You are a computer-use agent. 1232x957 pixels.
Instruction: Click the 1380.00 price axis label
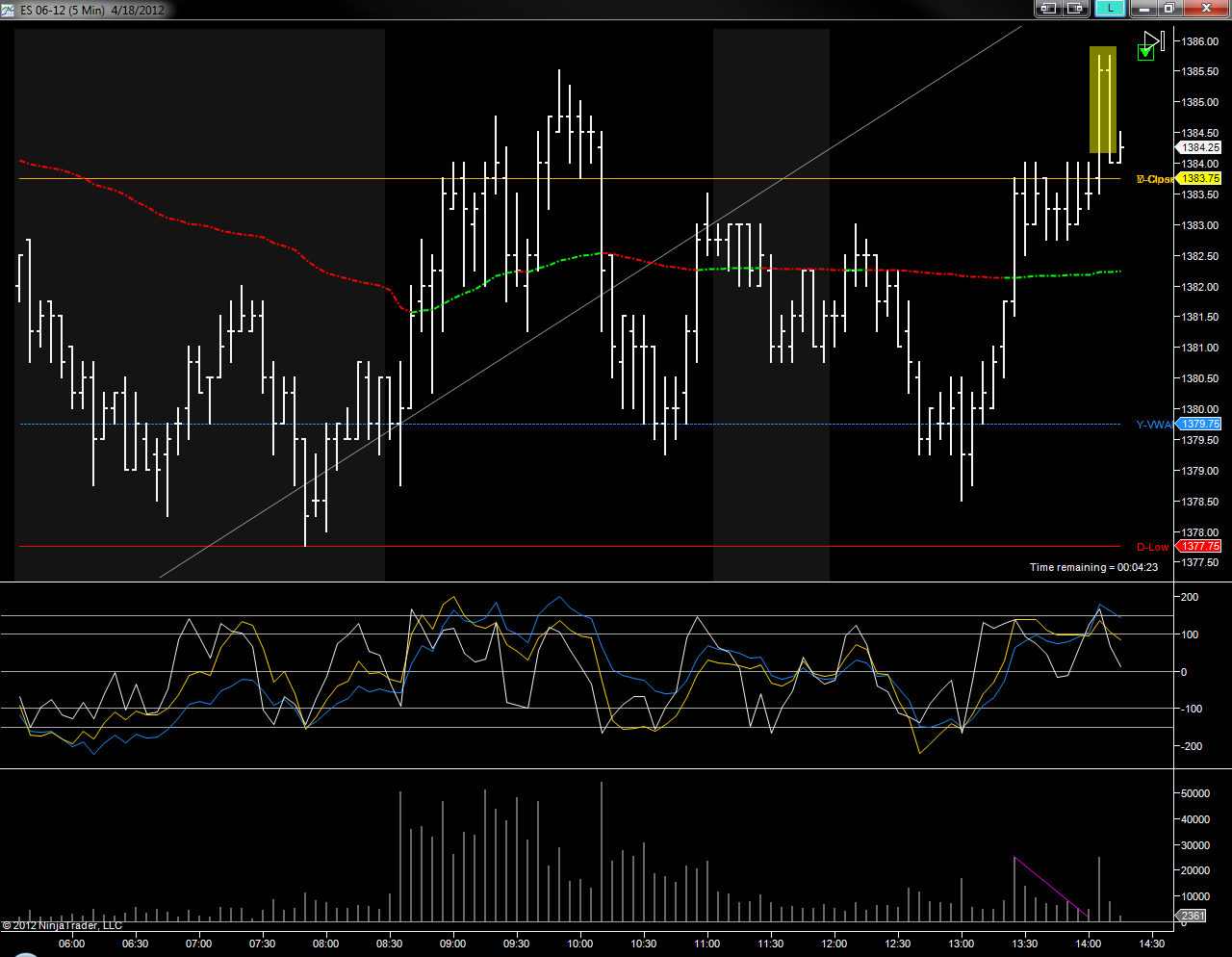[x=1200, y=409]
